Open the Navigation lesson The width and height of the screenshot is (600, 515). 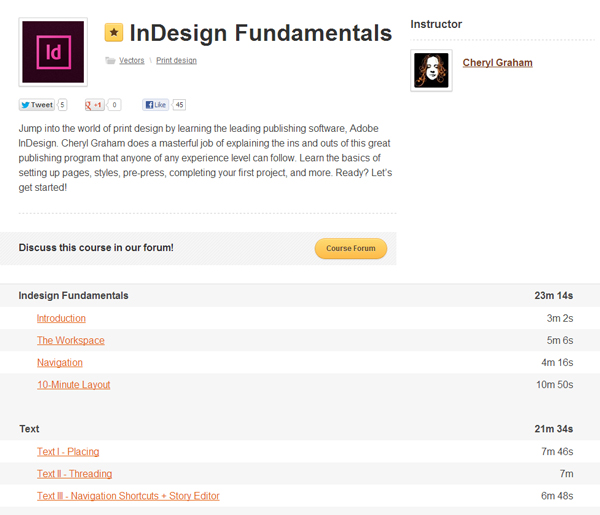(60, 362)
